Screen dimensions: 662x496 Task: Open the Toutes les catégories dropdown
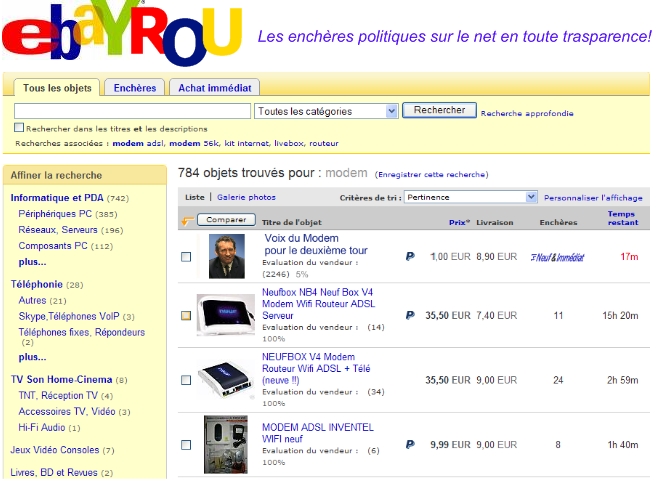(x=326, y=111)
